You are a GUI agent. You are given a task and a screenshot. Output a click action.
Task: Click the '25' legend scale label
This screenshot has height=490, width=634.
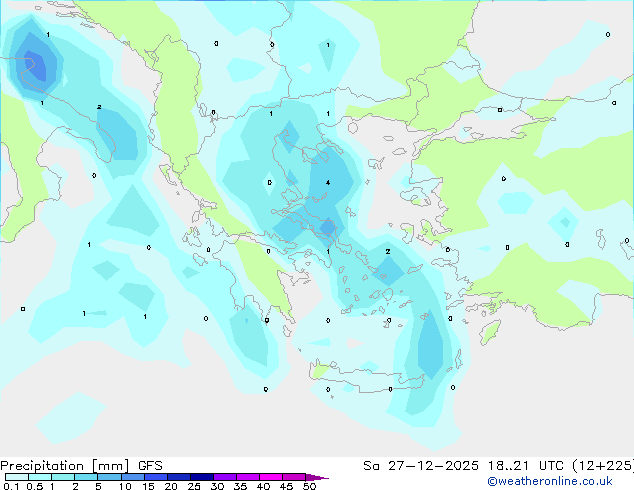click(194, 486)
